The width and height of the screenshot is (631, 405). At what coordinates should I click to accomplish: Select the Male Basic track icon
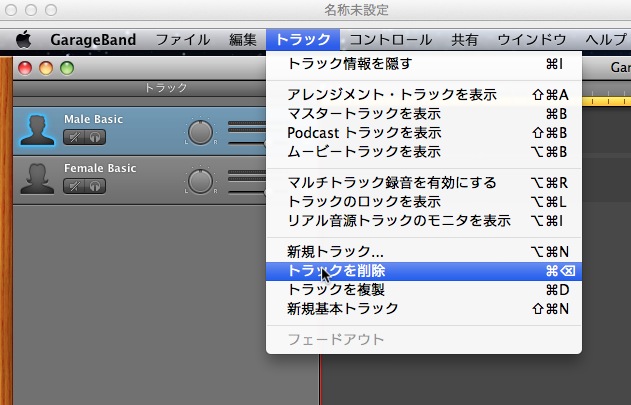(x=37, y=129)
